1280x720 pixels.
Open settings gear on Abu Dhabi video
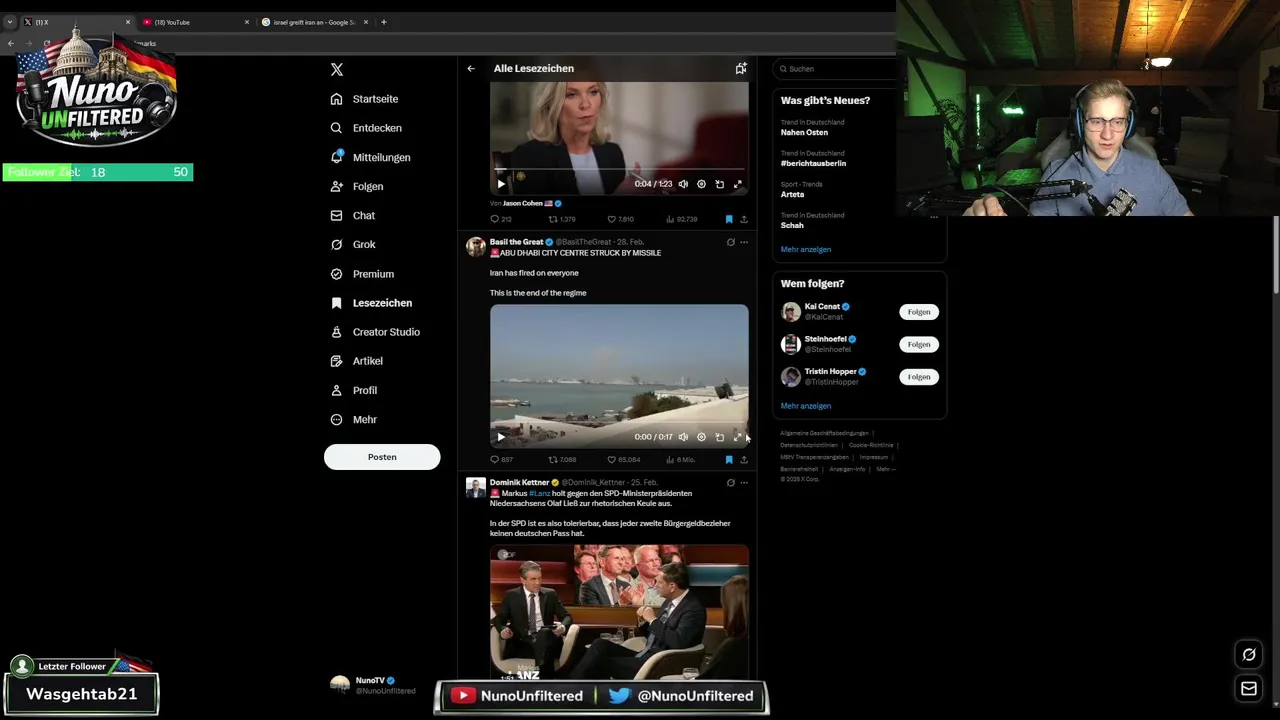701,437
